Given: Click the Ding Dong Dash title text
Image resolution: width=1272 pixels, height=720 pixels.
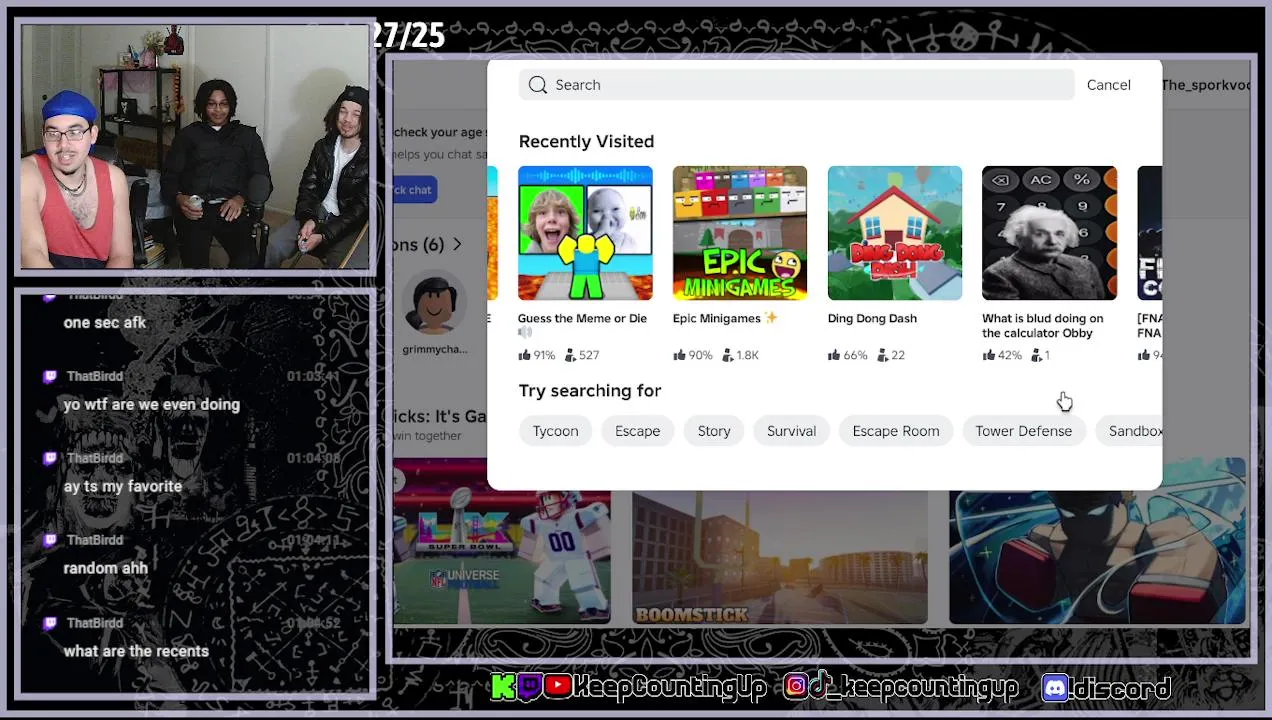Looking at the screenshot, I should point(872,318).
